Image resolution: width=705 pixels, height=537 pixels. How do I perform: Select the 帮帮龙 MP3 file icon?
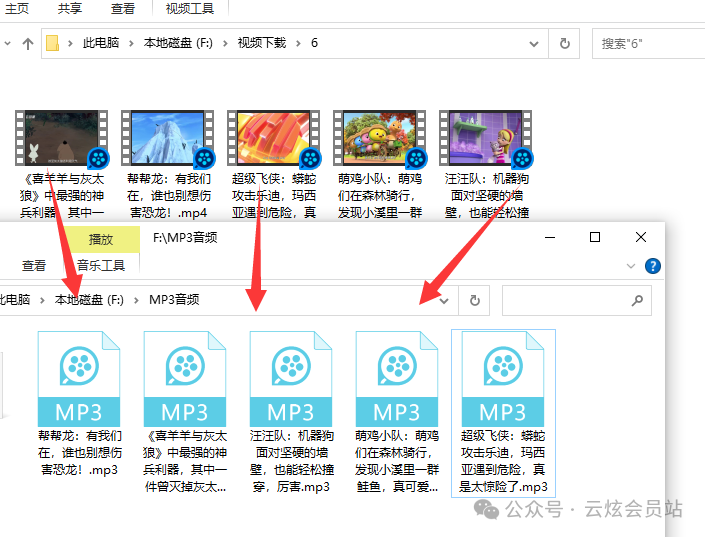[79, 379]
